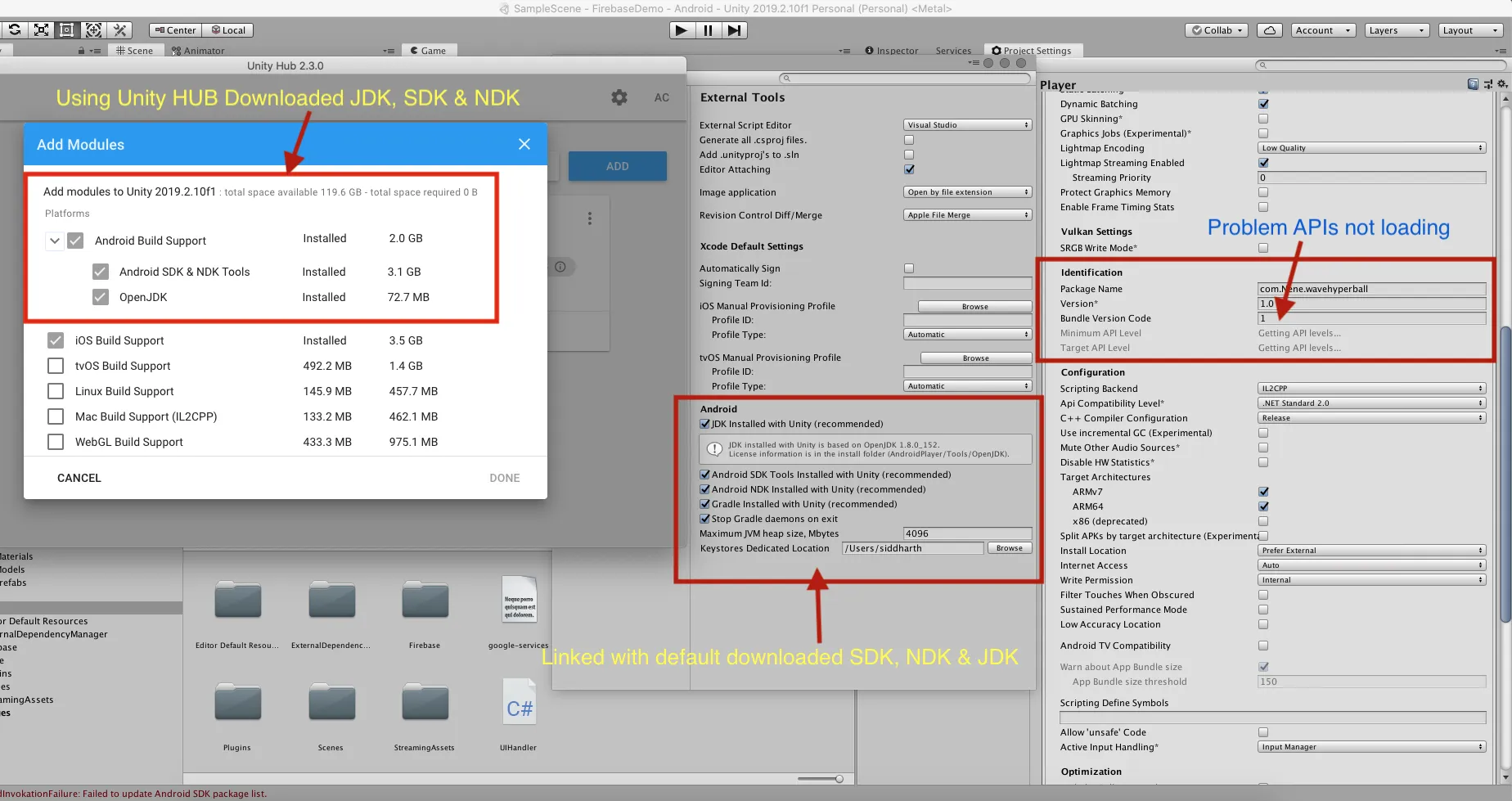Viewport: 1512px width, 801px height.
Task: Click the Maximum JVM heap size field
Action: coord(967,533)
